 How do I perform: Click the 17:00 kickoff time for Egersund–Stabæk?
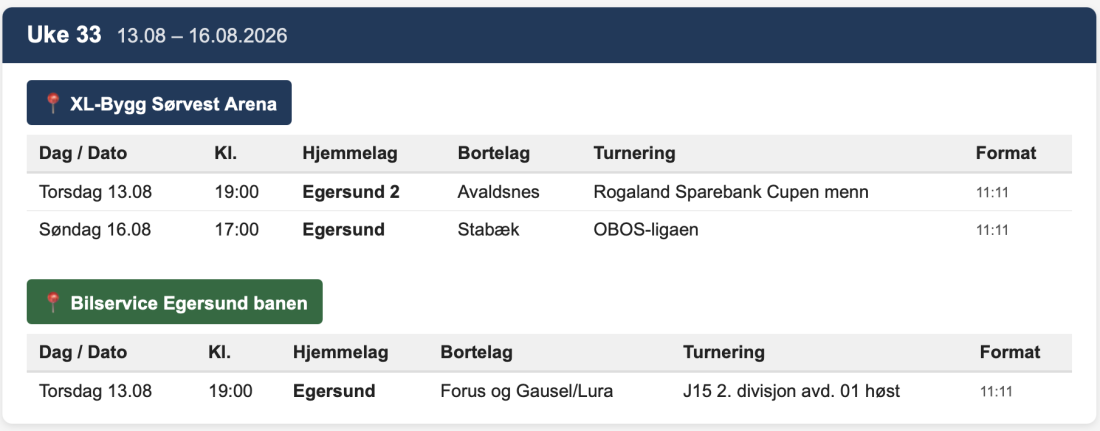click(x=236, y=230)
